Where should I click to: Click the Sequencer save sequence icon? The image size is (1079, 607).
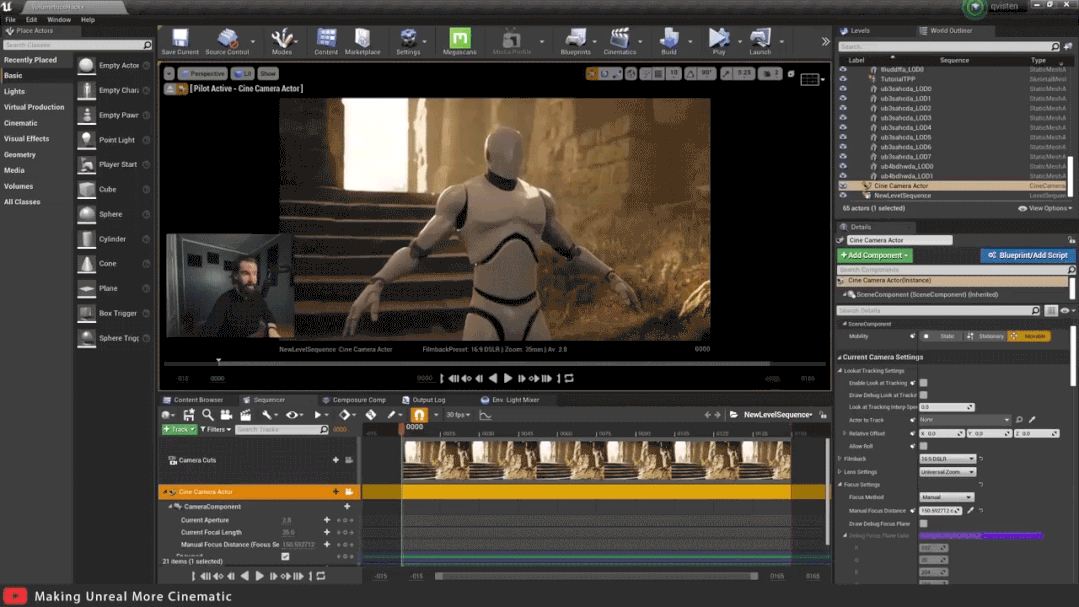189,415
